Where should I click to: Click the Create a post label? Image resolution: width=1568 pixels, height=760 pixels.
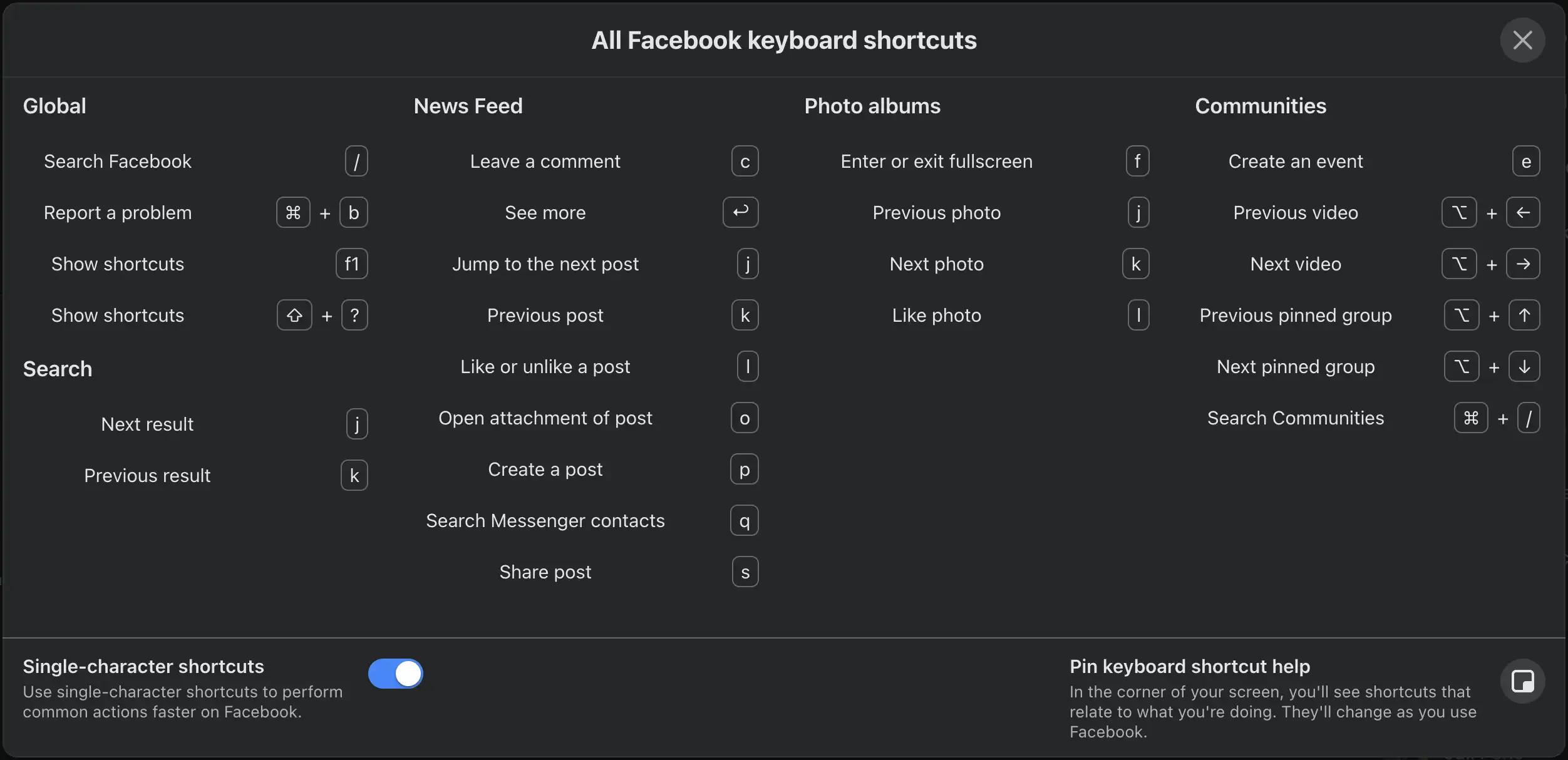click(x=545, y=470)
